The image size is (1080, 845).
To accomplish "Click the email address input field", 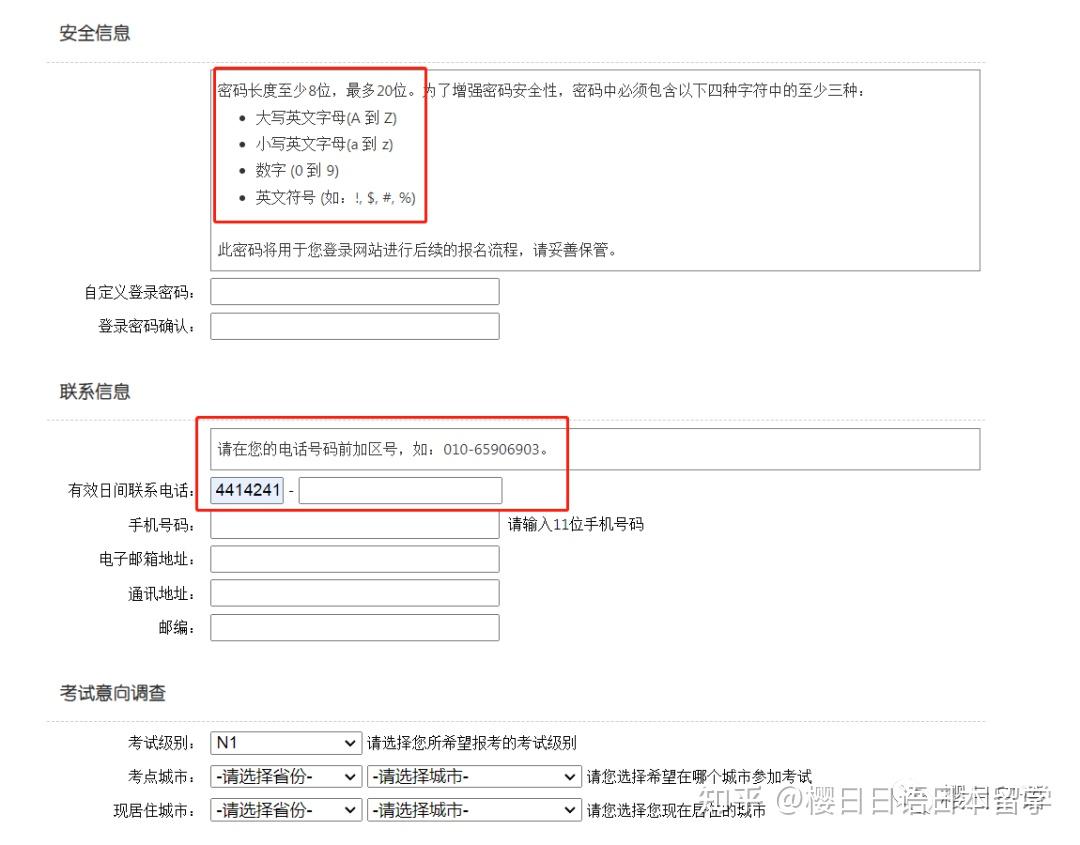I will pyautogui.click(x=354, y=558).
